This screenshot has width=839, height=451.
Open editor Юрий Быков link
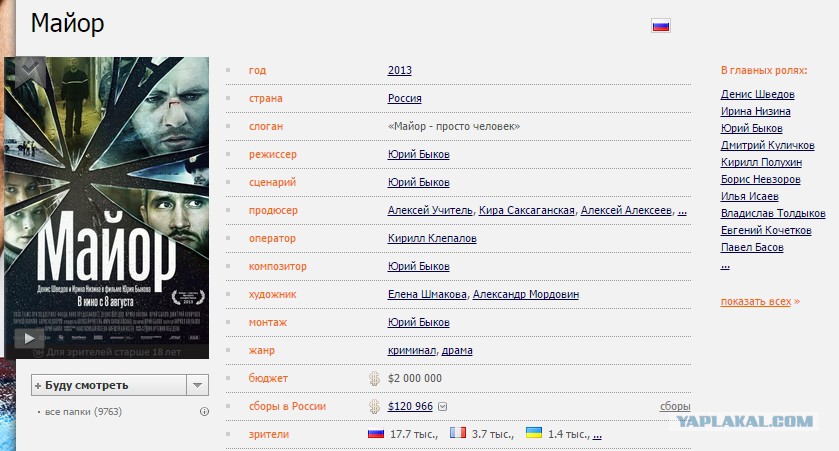click(x=418, y=322)
